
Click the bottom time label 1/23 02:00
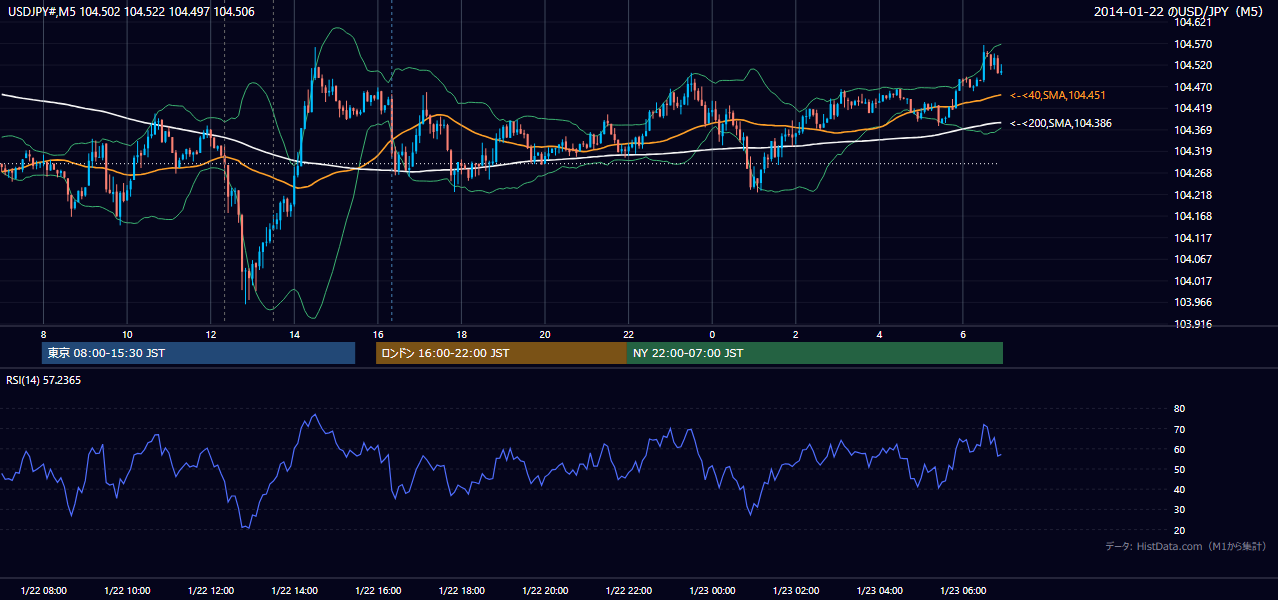(796, 591)
